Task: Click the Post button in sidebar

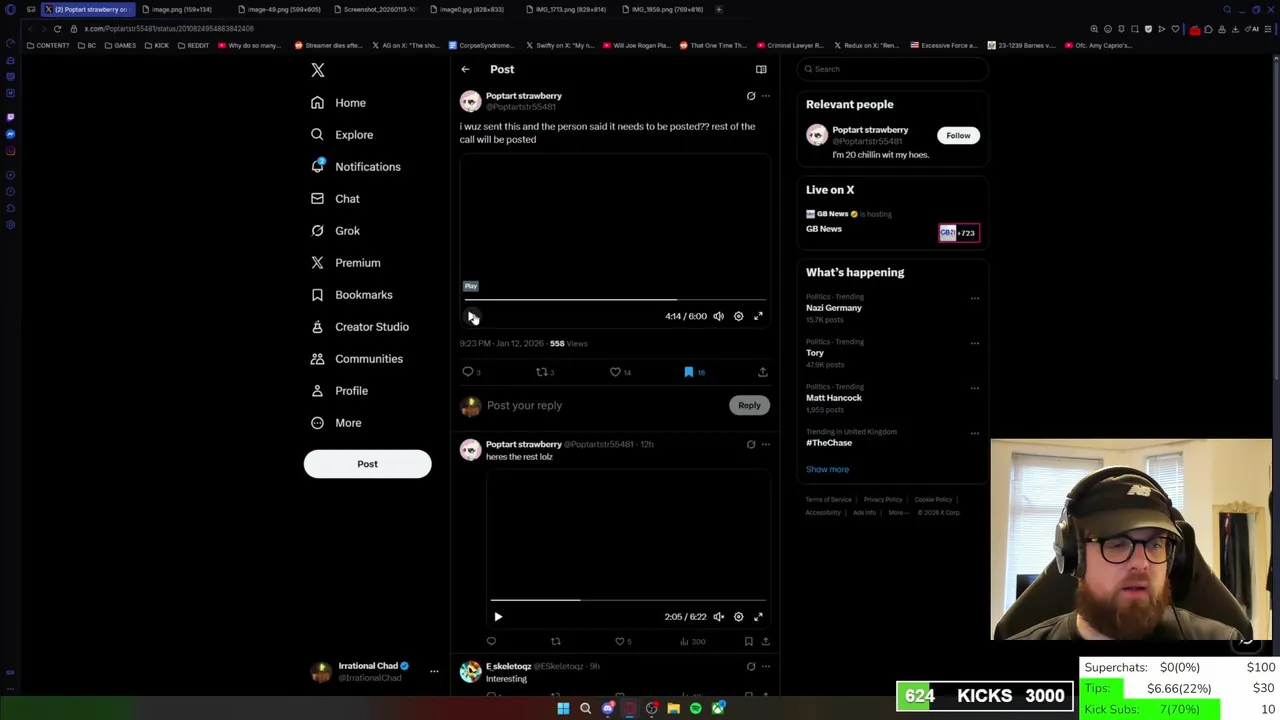Action: coord(367,464)
